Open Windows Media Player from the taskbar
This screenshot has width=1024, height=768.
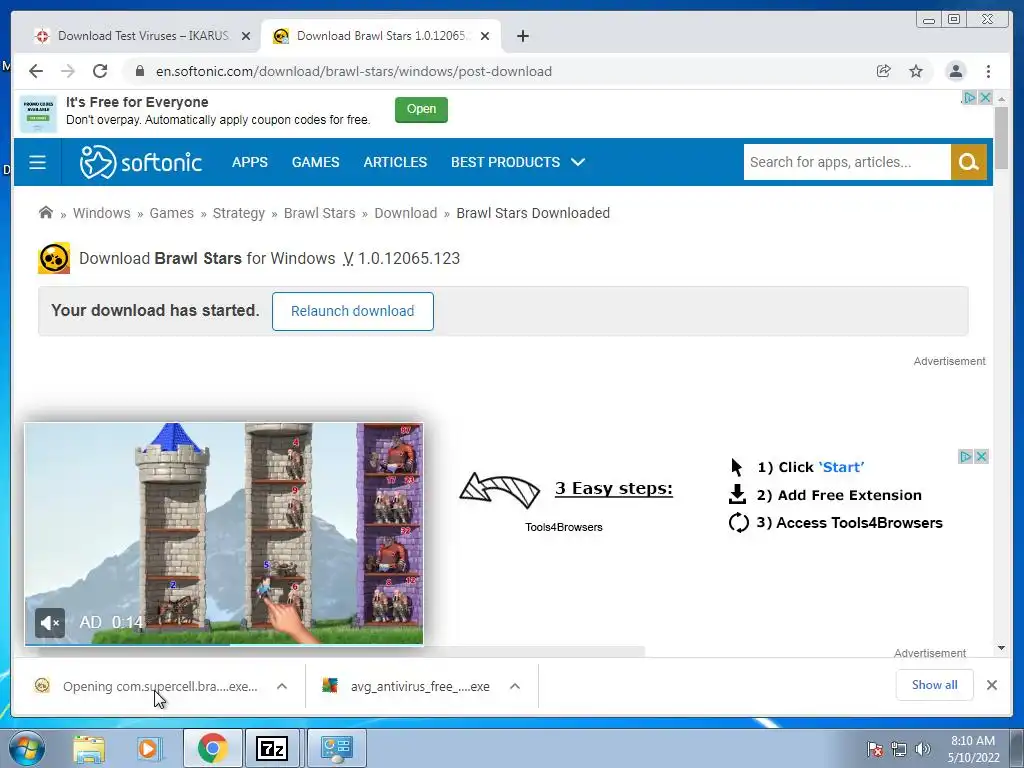149,748
